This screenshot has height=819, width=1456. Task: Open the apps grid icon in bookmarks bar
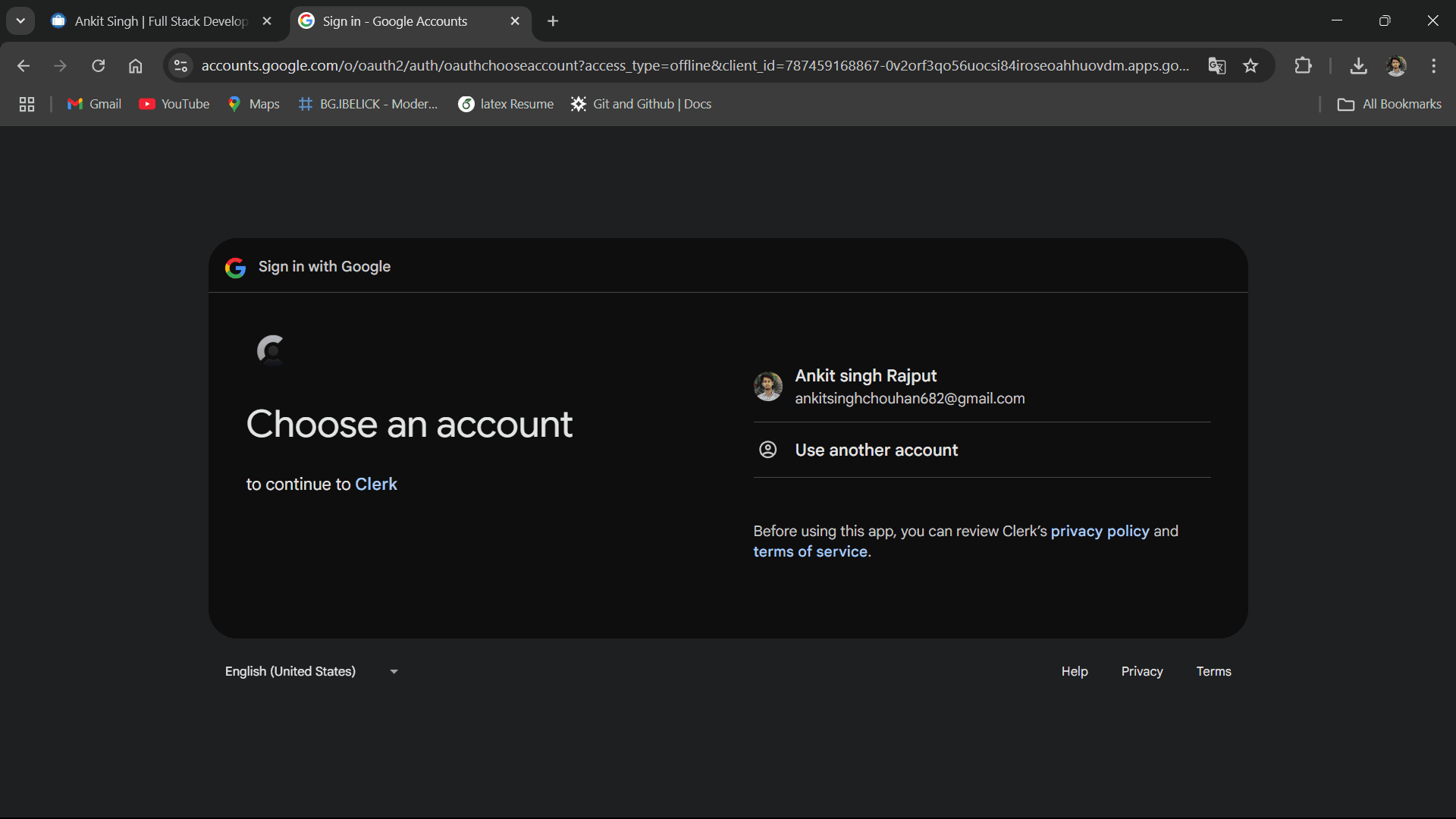pyautogui.click(x=27, y=104)
